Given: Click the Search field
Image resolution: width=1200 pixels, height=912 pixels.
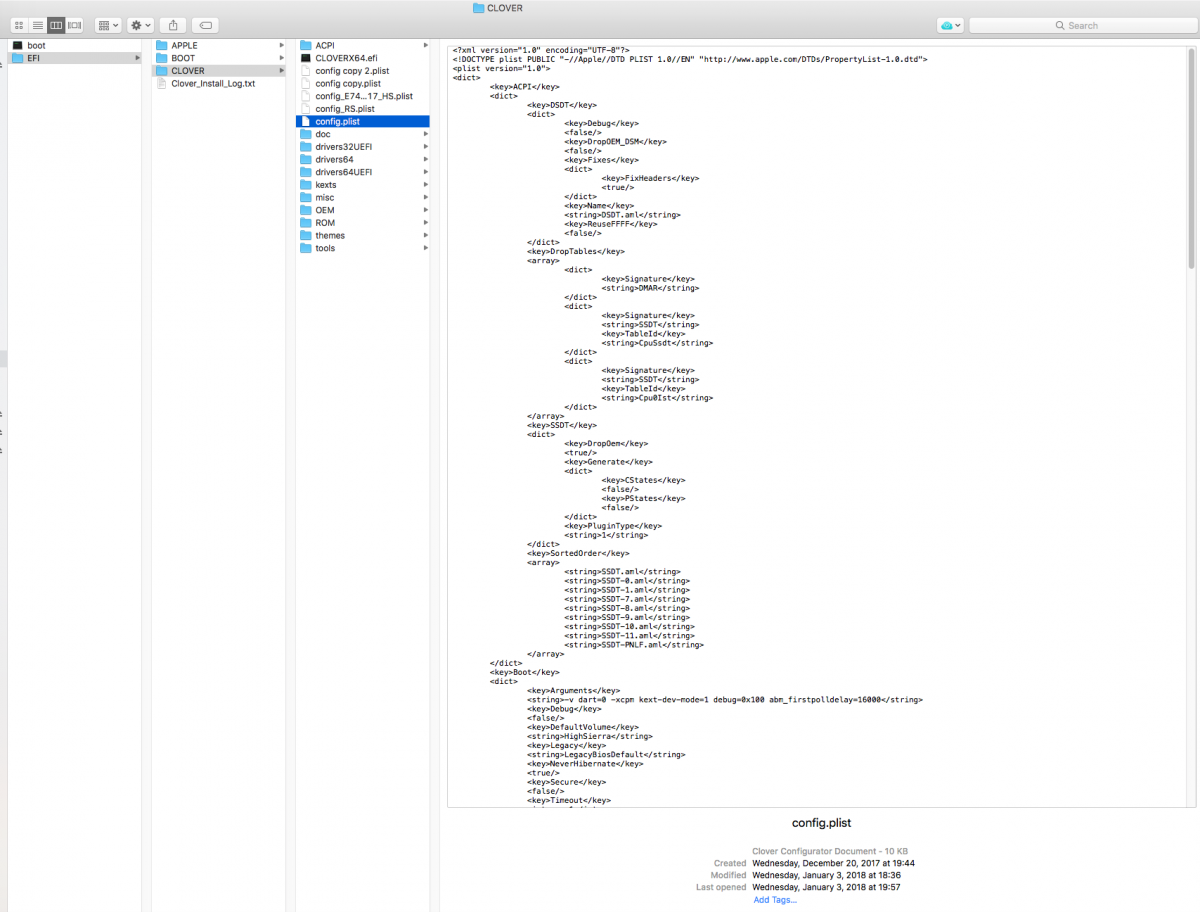Looking at the screenshot, I should click(1082, 25).
